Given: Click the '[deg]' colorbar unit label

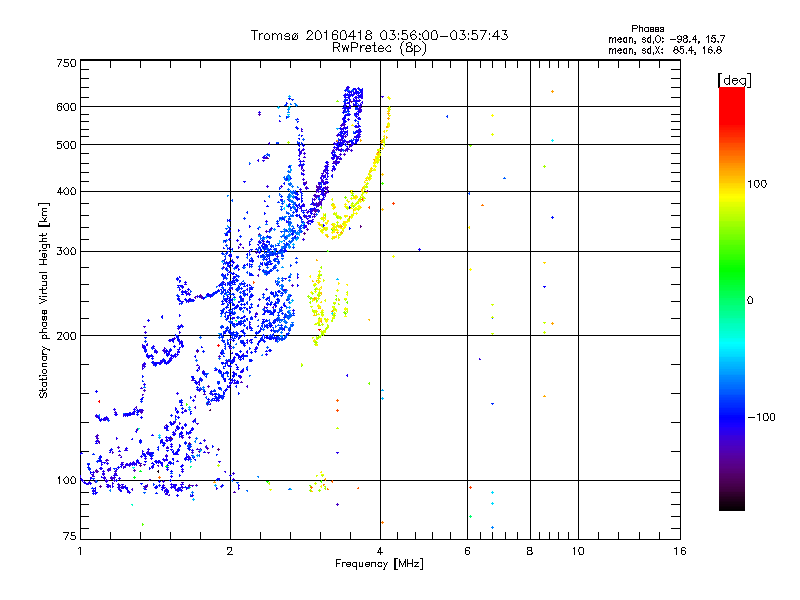Looking at the screenshot, I should (734, 80).
